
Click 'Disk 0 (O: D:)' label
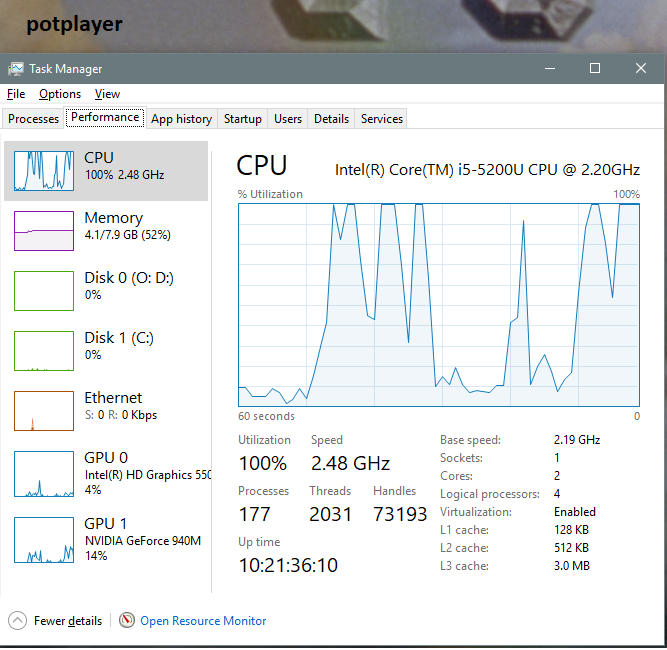tap(129, 278)
